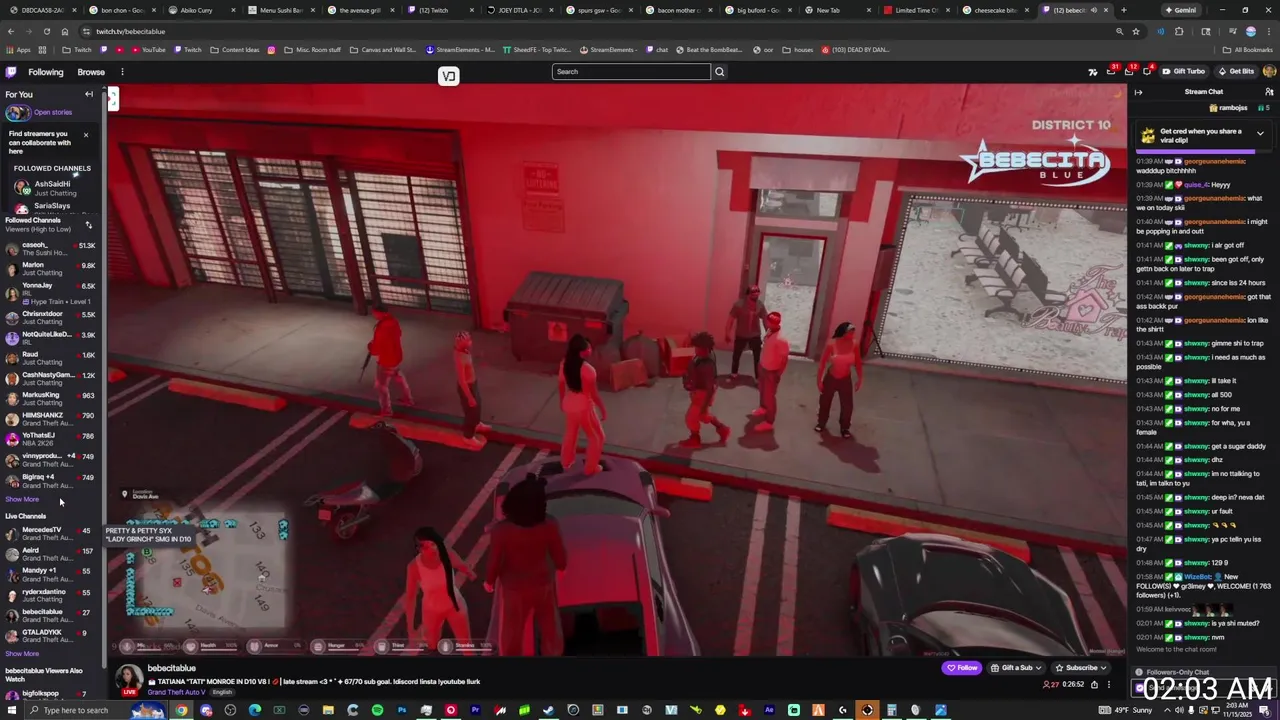Image resolution: width=1280 pixels, height=720 pixels.
Task: Open the YouTube bookmark
Action: tap(147, 50)
